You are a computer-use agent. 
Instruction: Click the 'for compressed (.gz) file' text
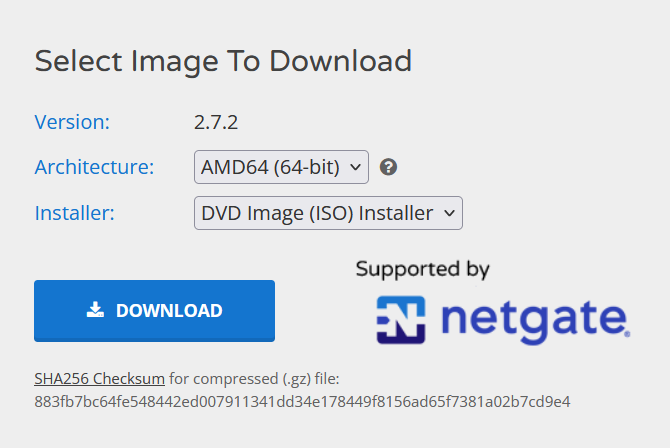coord(254,379)
